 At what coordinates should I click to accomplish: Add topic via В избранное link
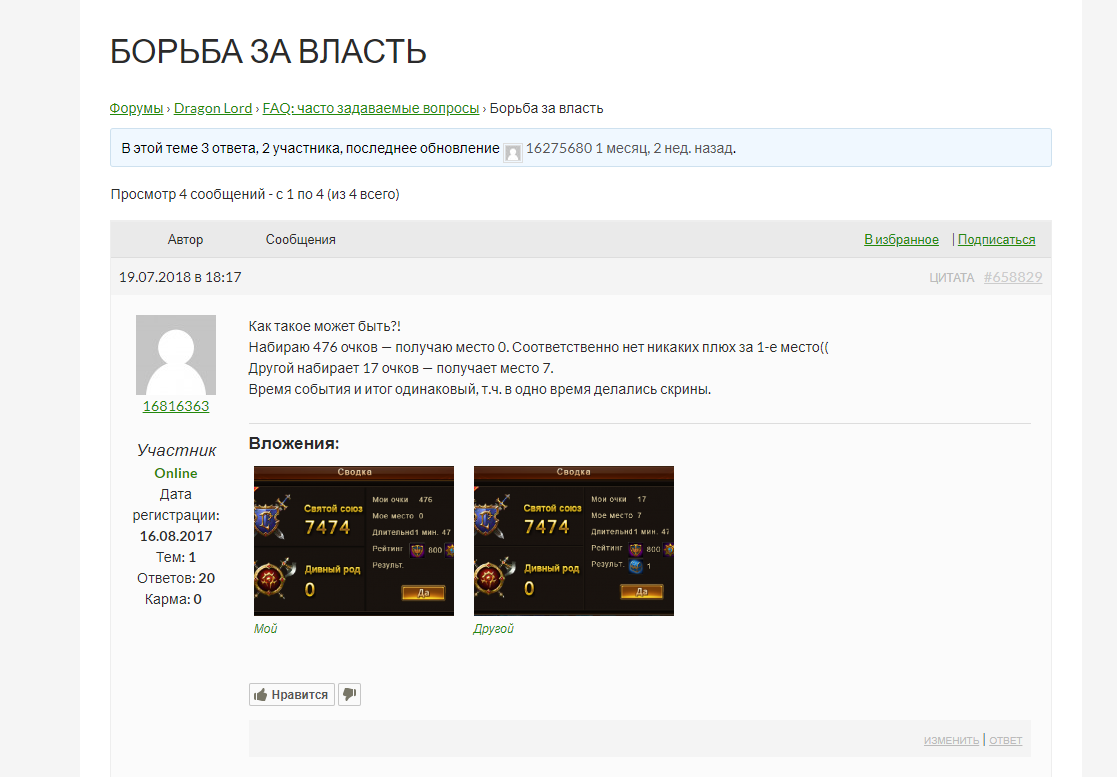pos(901,240)
